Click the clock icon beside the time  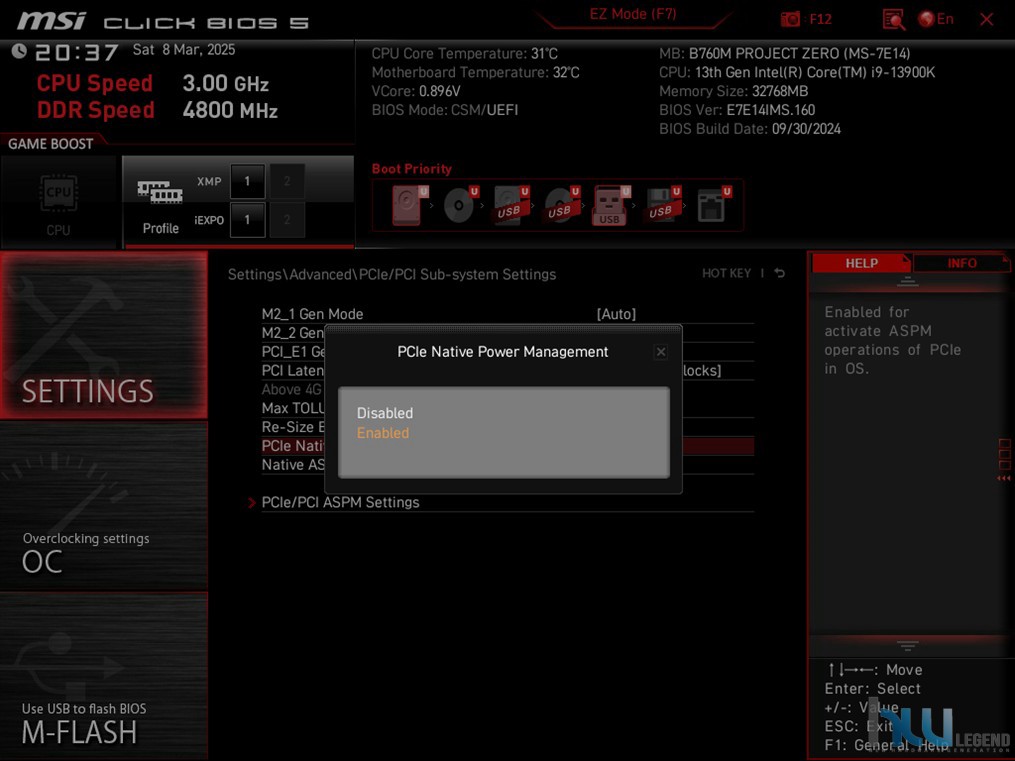[x=19, y=50]
